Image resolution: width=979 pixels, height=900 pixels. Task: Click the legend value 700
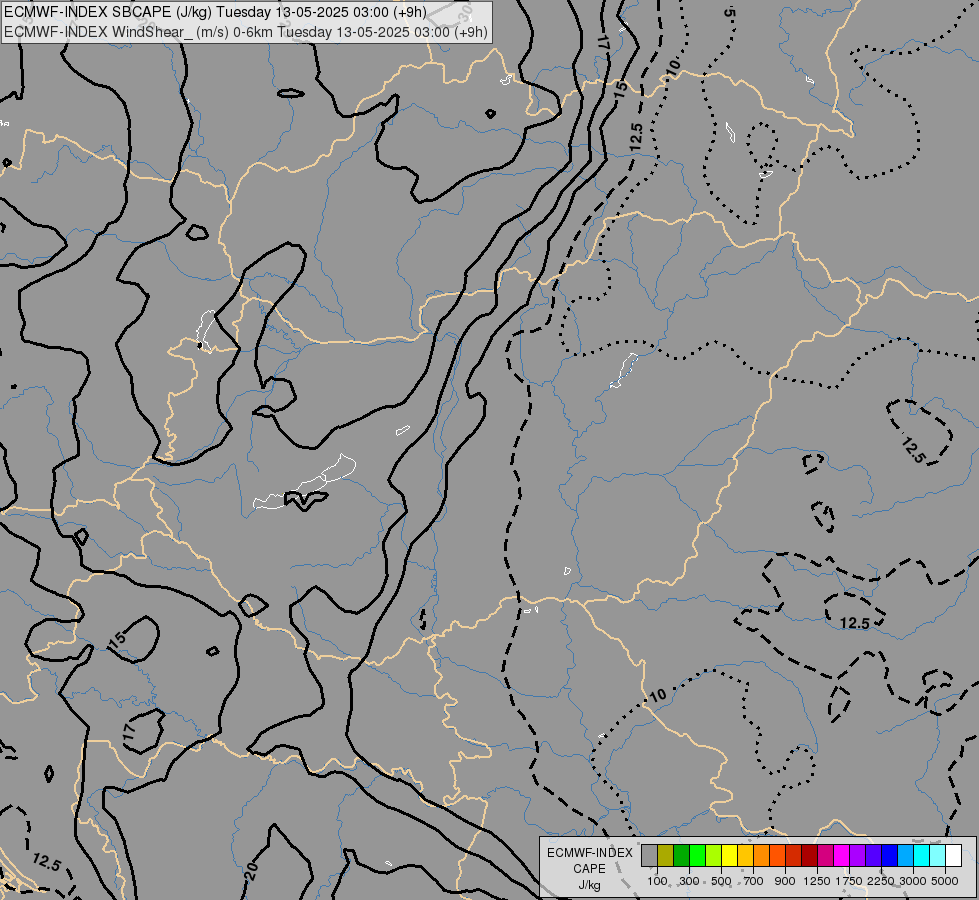(754, 881)
